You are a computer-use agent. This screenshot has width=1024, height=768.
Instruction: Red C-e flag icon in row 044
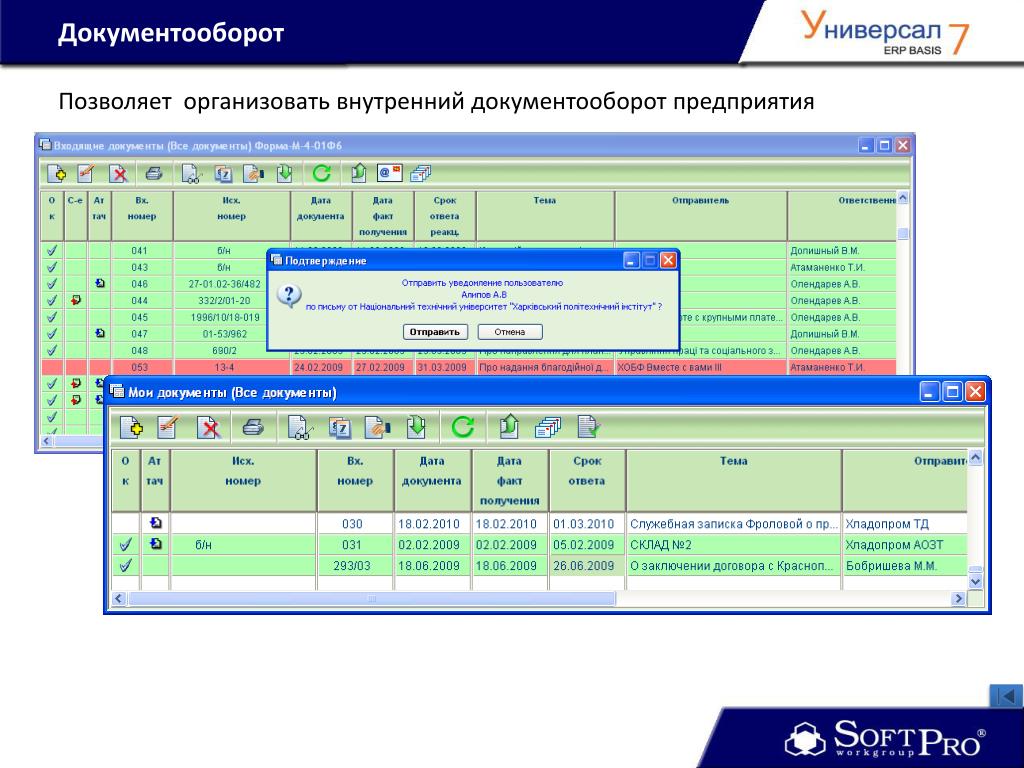pyautogui.click(x=76, y=300)
